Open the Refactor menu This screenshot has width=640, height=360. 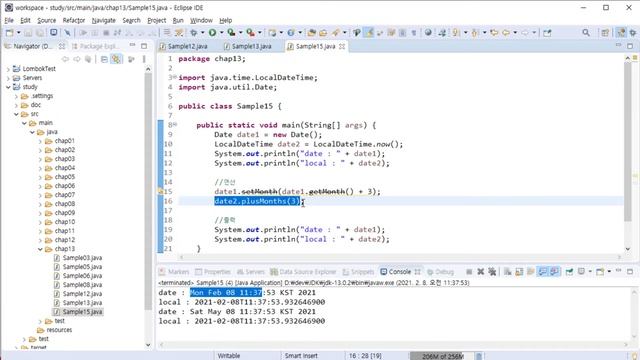click(x=73, y=20)
